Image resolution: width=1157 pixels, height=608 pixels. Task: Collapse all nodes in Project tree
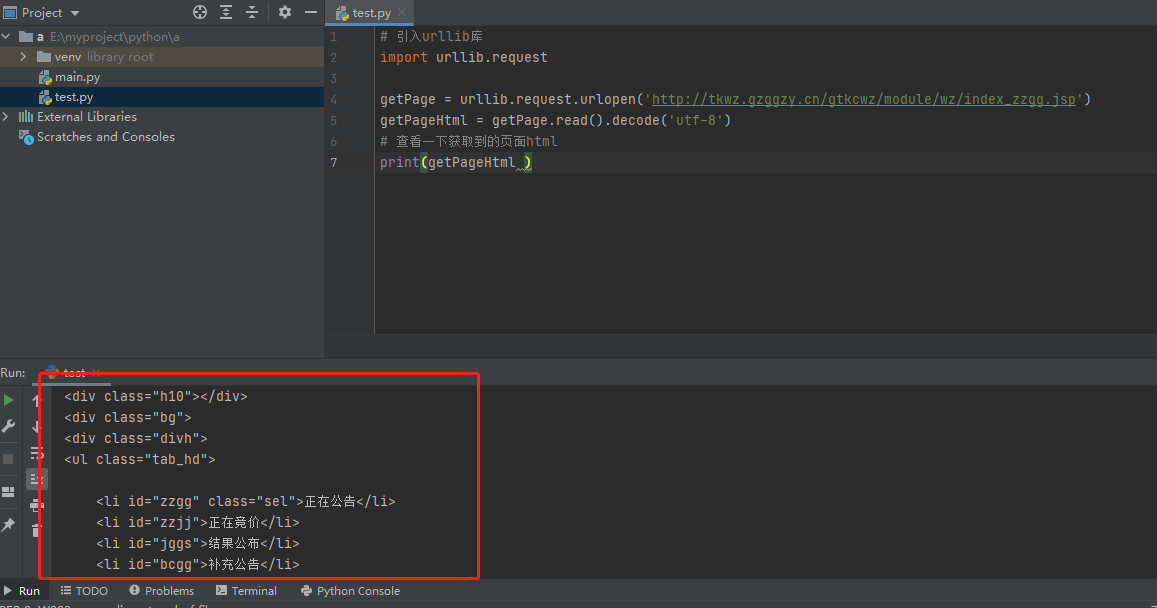pos(251,12)
